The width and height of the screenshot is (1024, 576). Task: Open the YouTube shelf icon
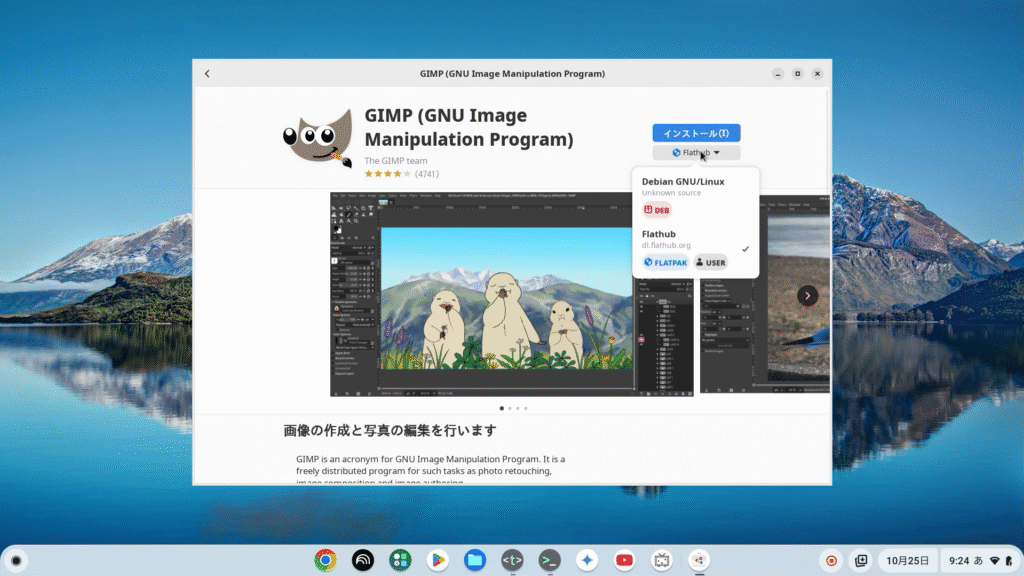pyautogui.click(x=624, y=560)
